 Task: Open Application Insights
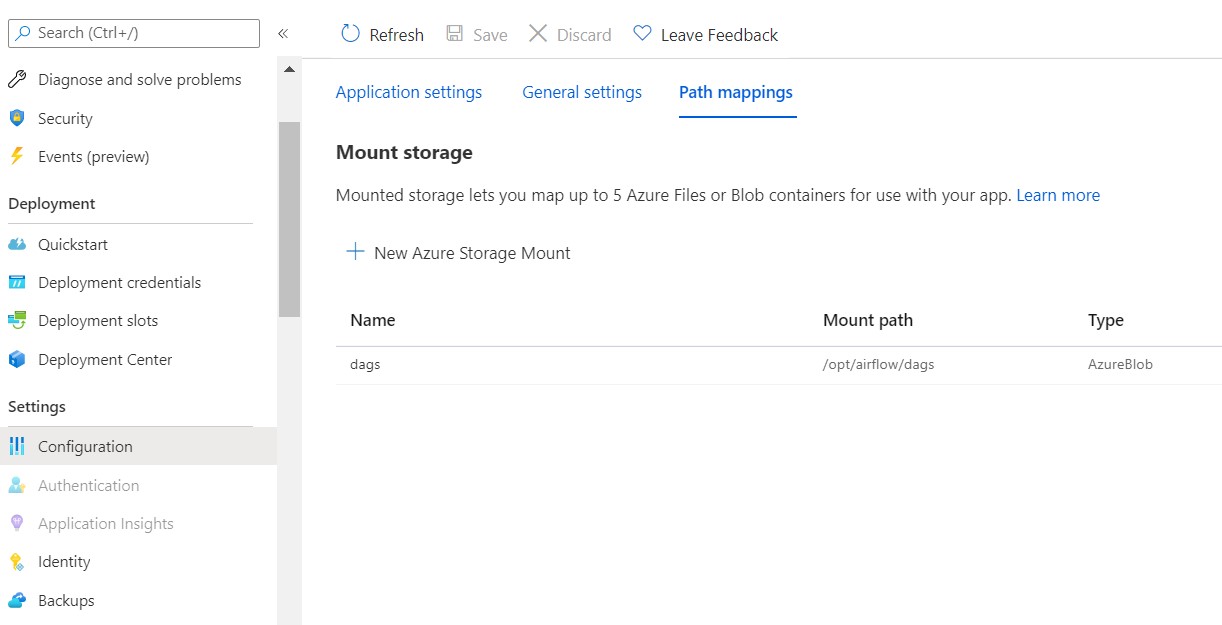105,523
